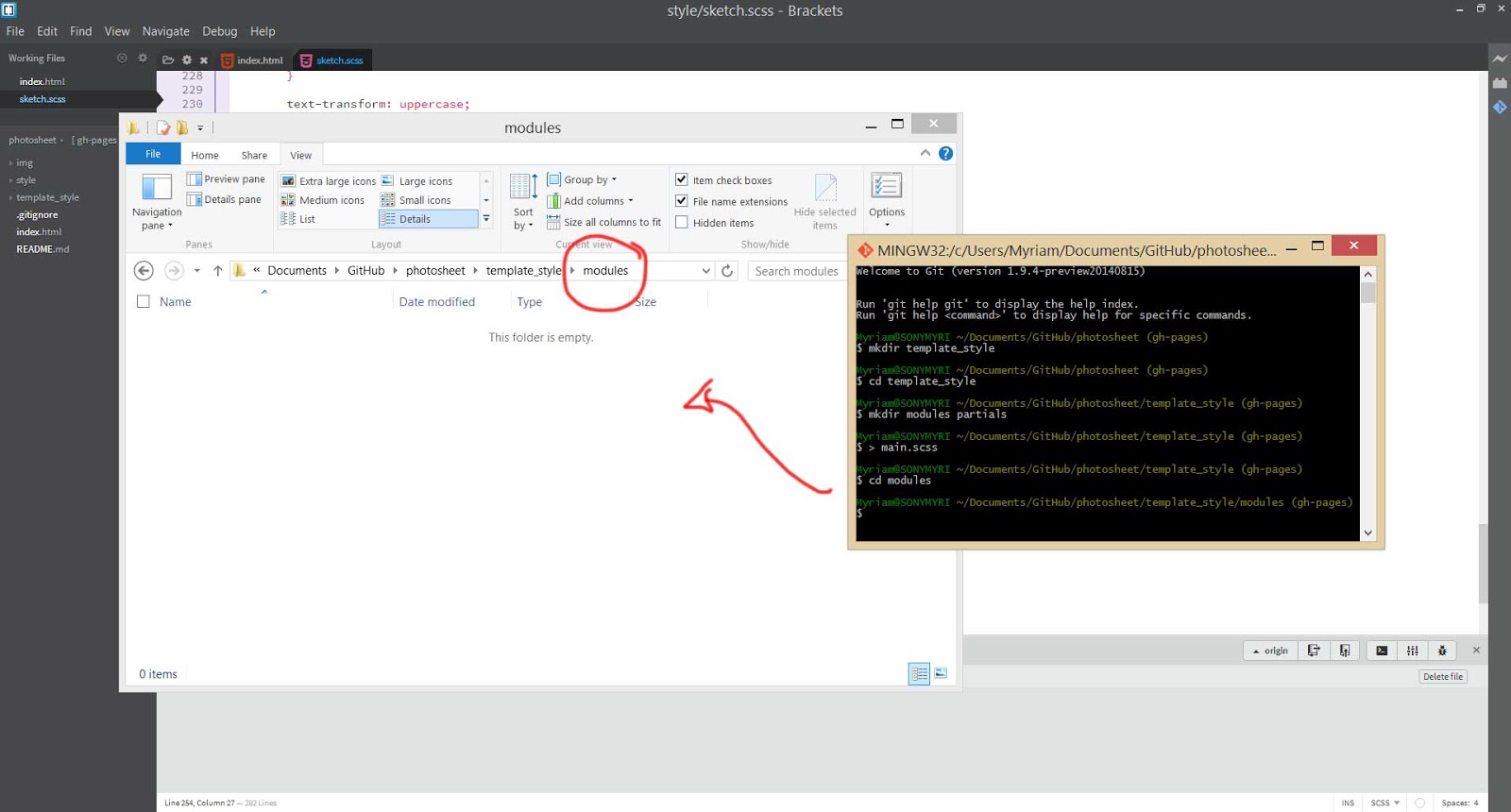Toggle the circle indicator in Brackets status bar
1511x812 pixels.
pyautogui.click(x=1419, y=804)
